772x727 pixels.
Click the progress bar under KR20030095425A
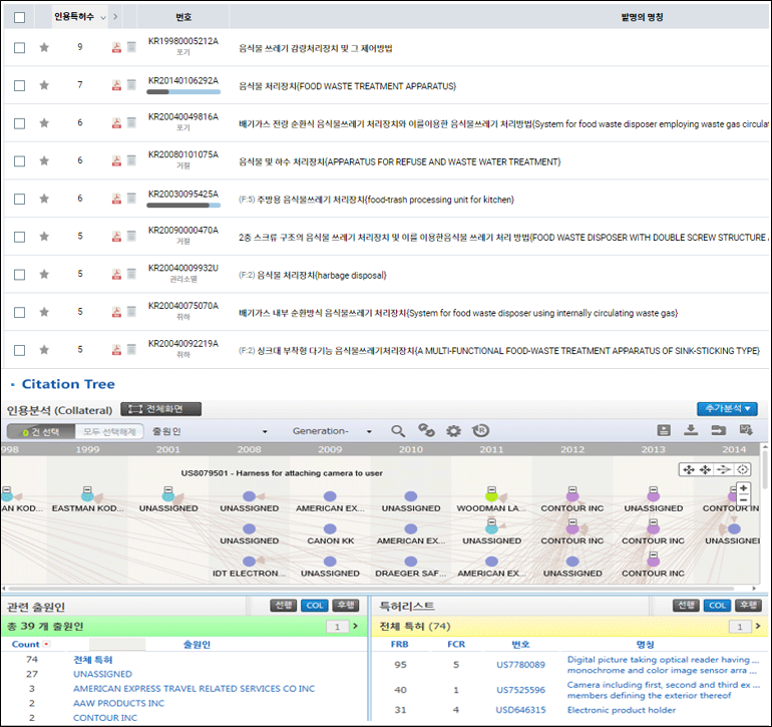[183, 205]
